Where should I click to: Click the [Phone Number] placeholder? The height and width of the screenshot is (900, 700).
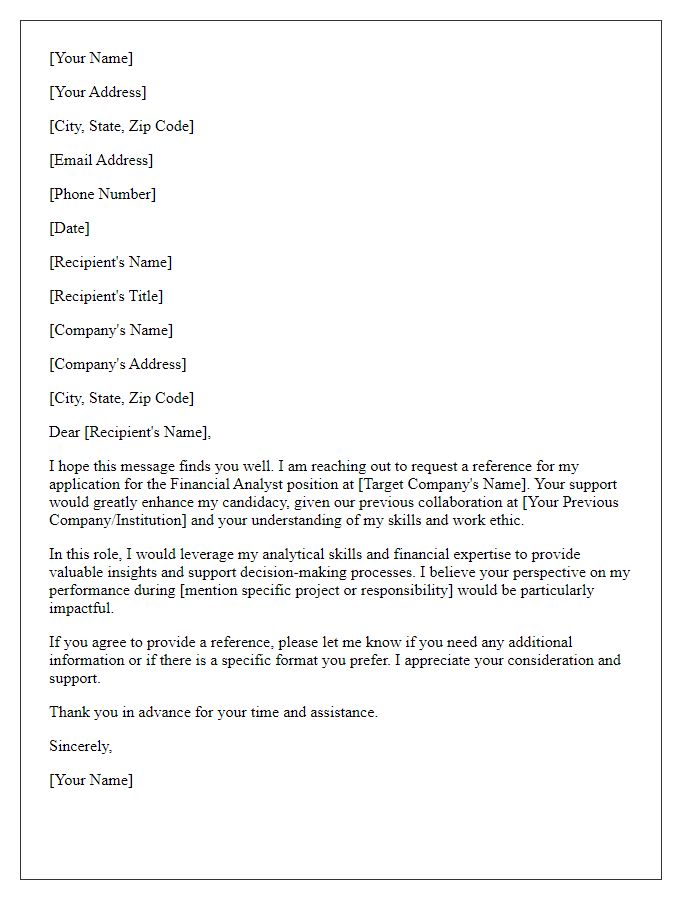(102, 194)
